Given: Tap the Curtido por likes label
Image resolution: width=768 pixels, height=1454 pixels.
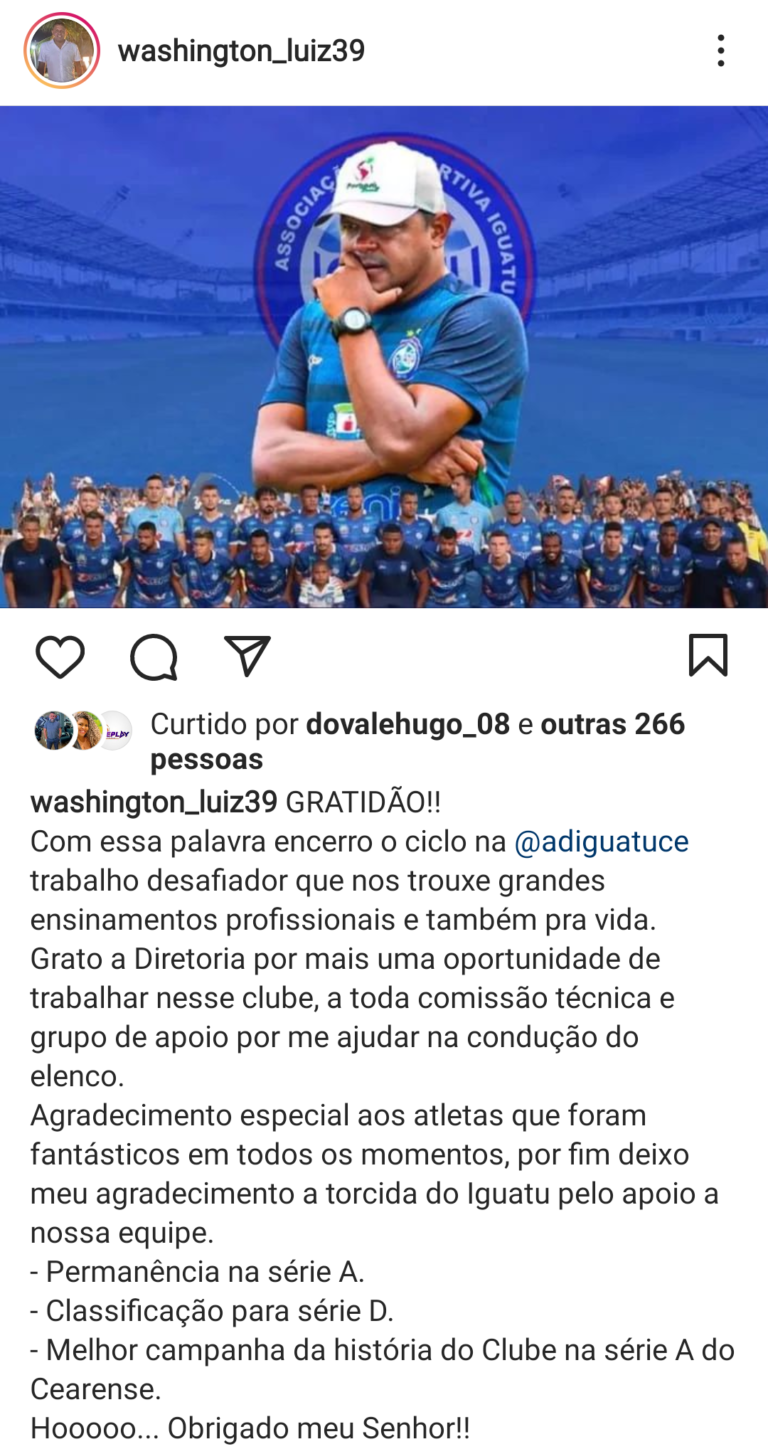Looking at the screenshot, I should pyautogui.click(x=223, y=724).
